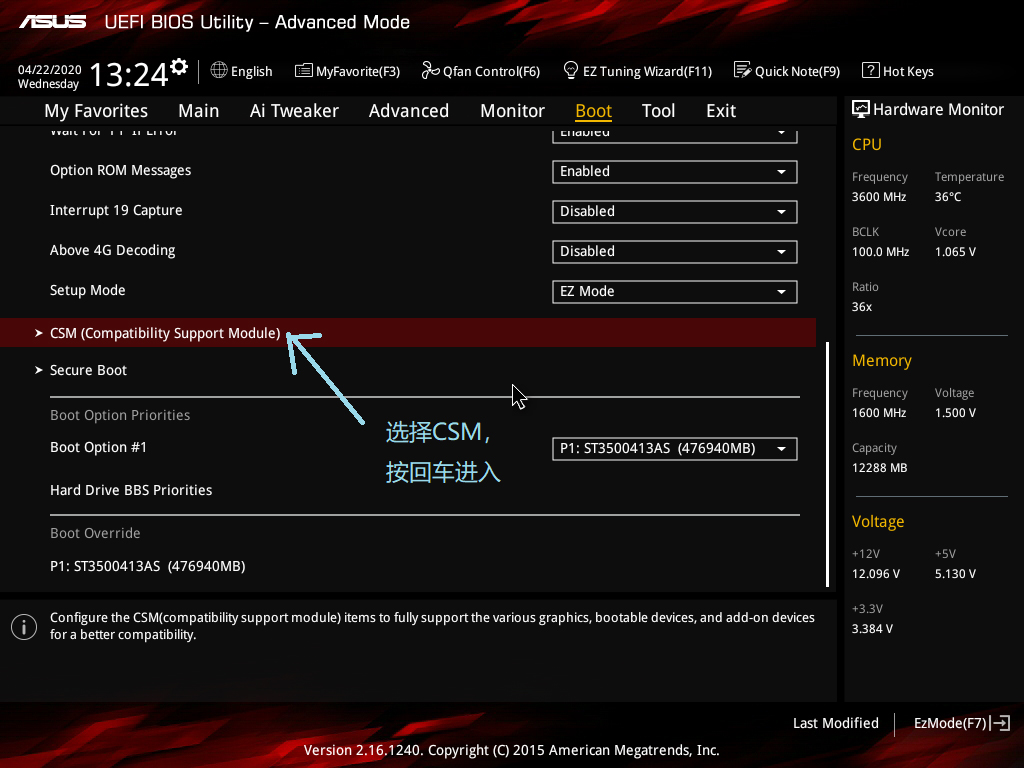The image size is (1024, 768).
Task: Go to the Exit tab
Action: 721,111
